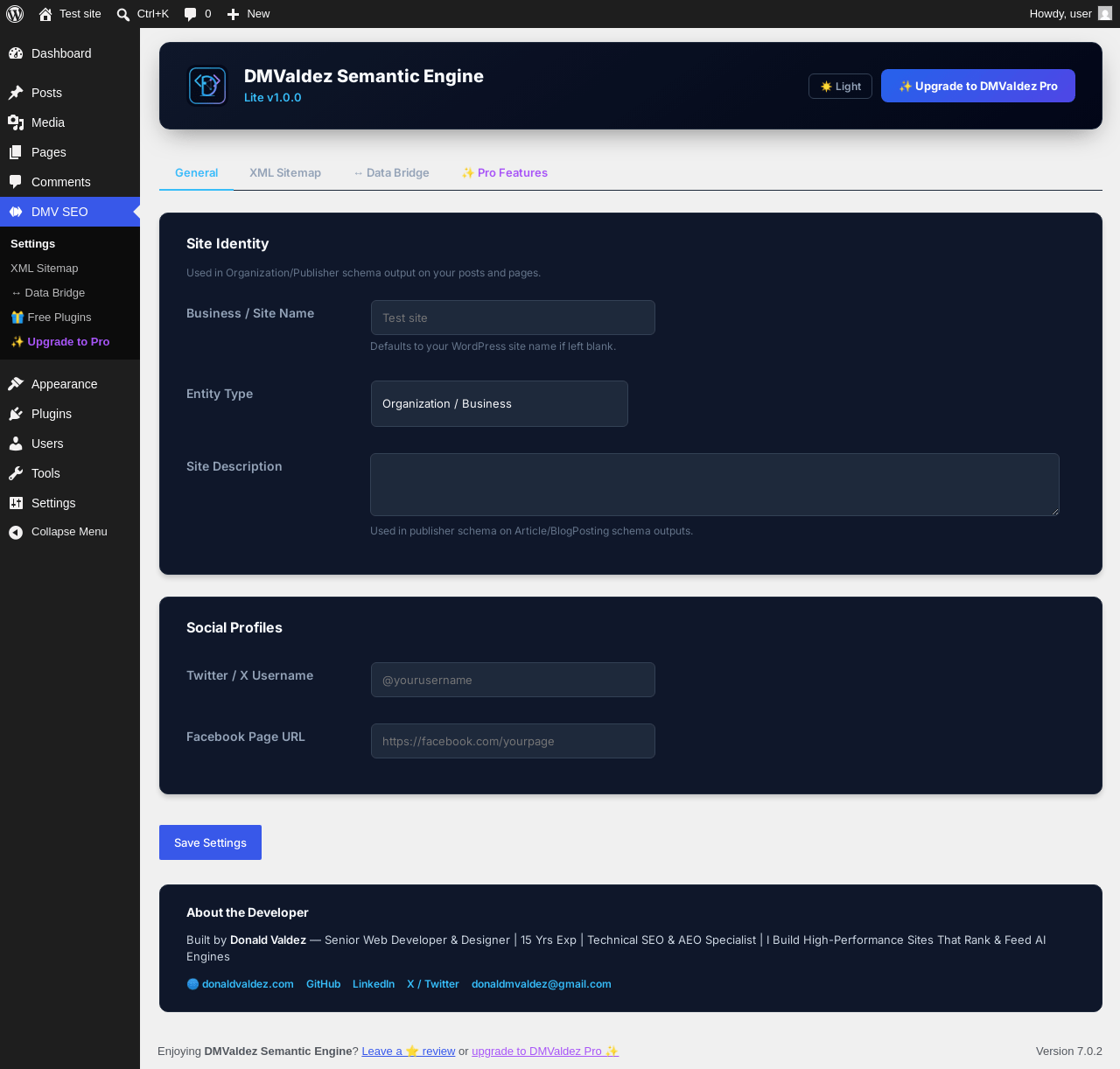Click the Twitter / X Username field

tap(513, 680)
